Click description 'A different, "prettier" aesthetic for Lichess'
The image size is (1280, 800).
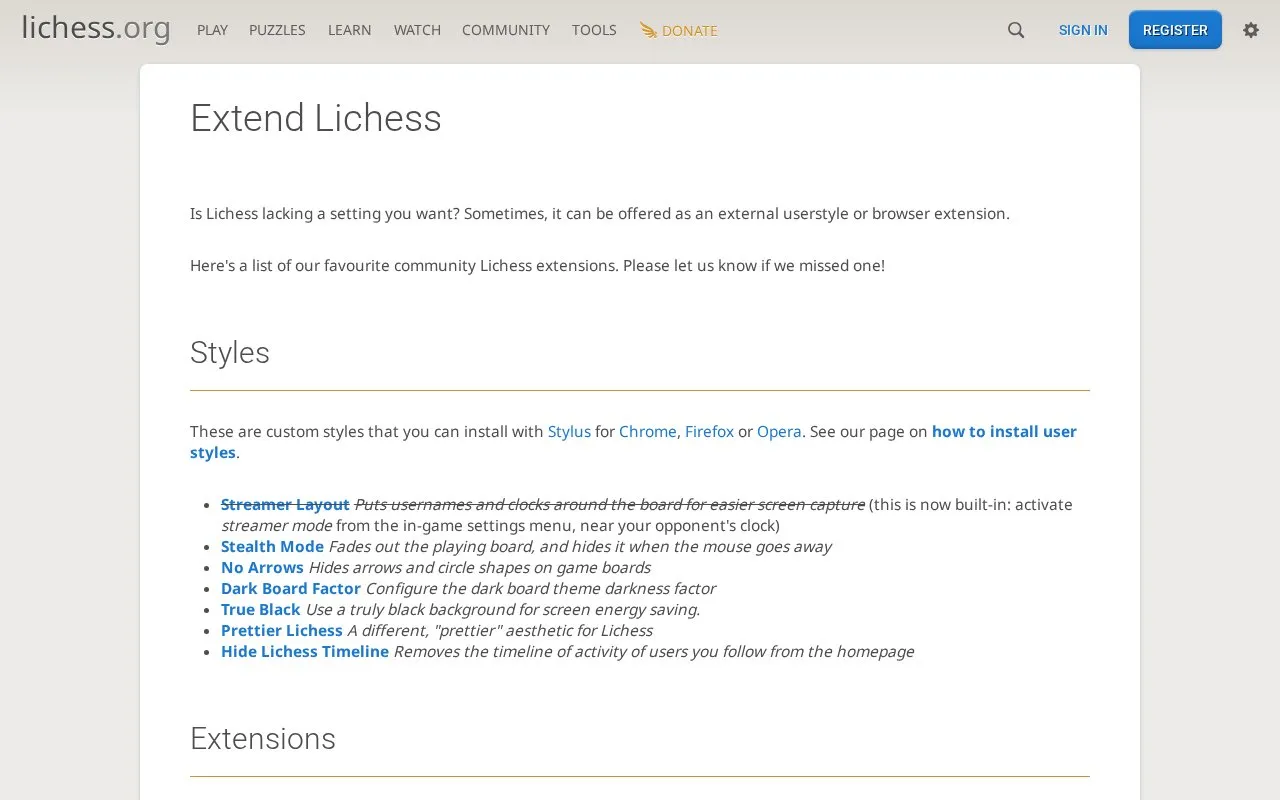(x=500, y=631)
